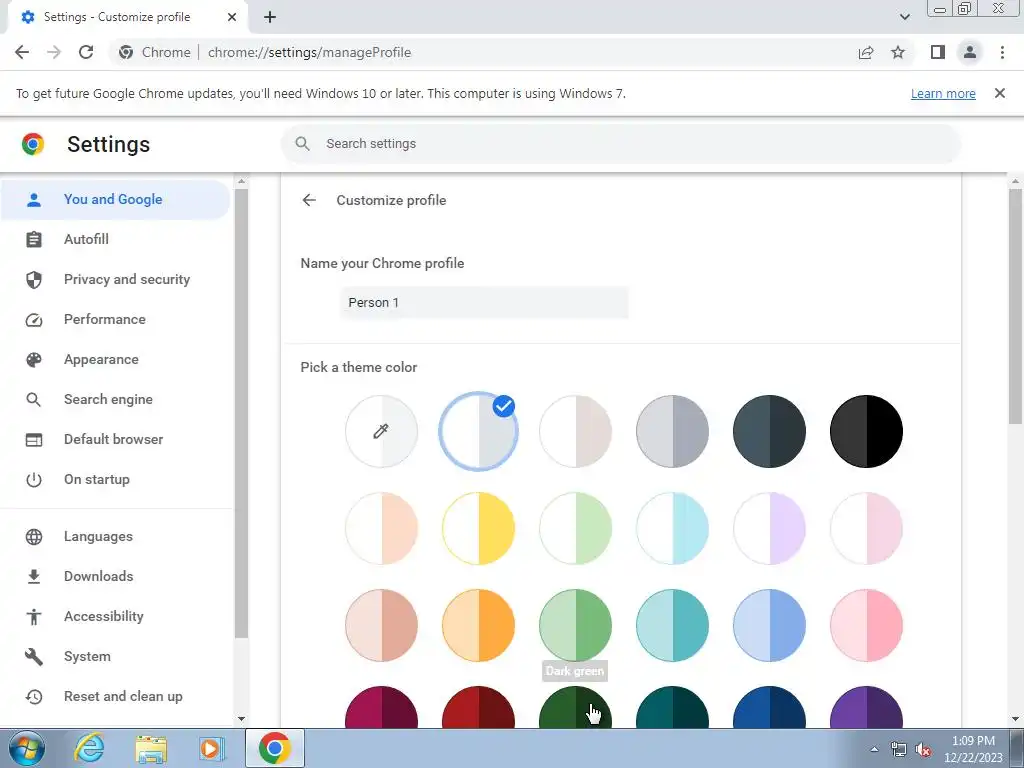Toggle the side panel icon
The height and width of the screenshot is (768, 1024).
tap(938, 52)
